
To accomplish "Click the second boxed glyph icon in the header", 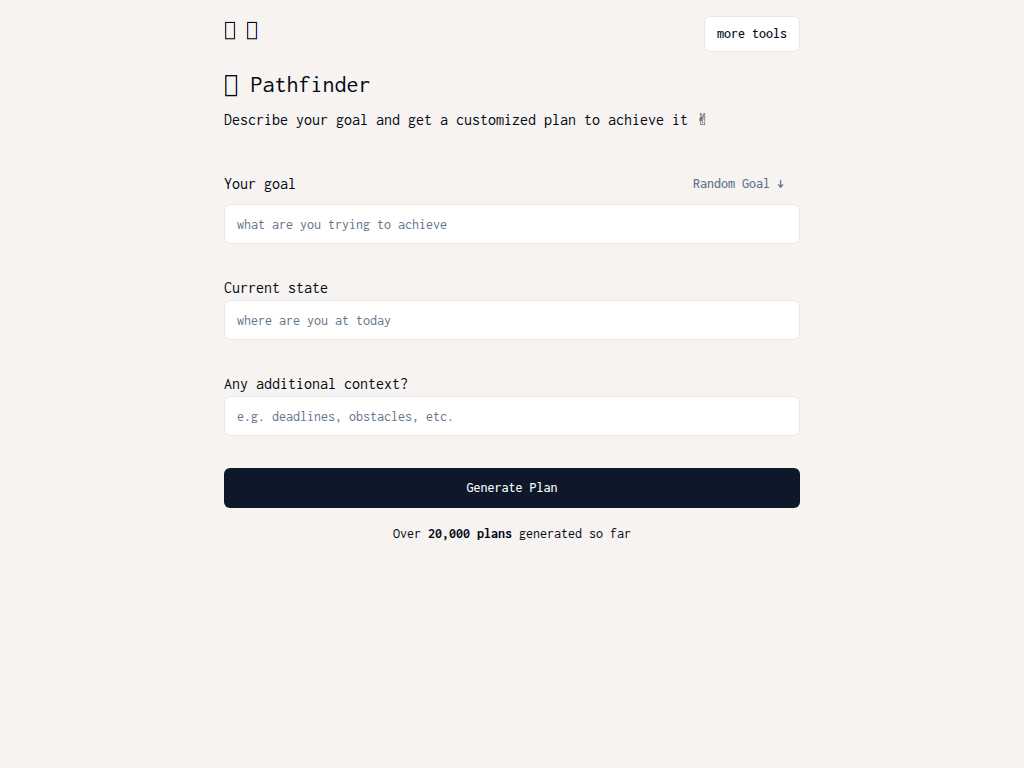I will pyautogui.click(x=252, y=31).
